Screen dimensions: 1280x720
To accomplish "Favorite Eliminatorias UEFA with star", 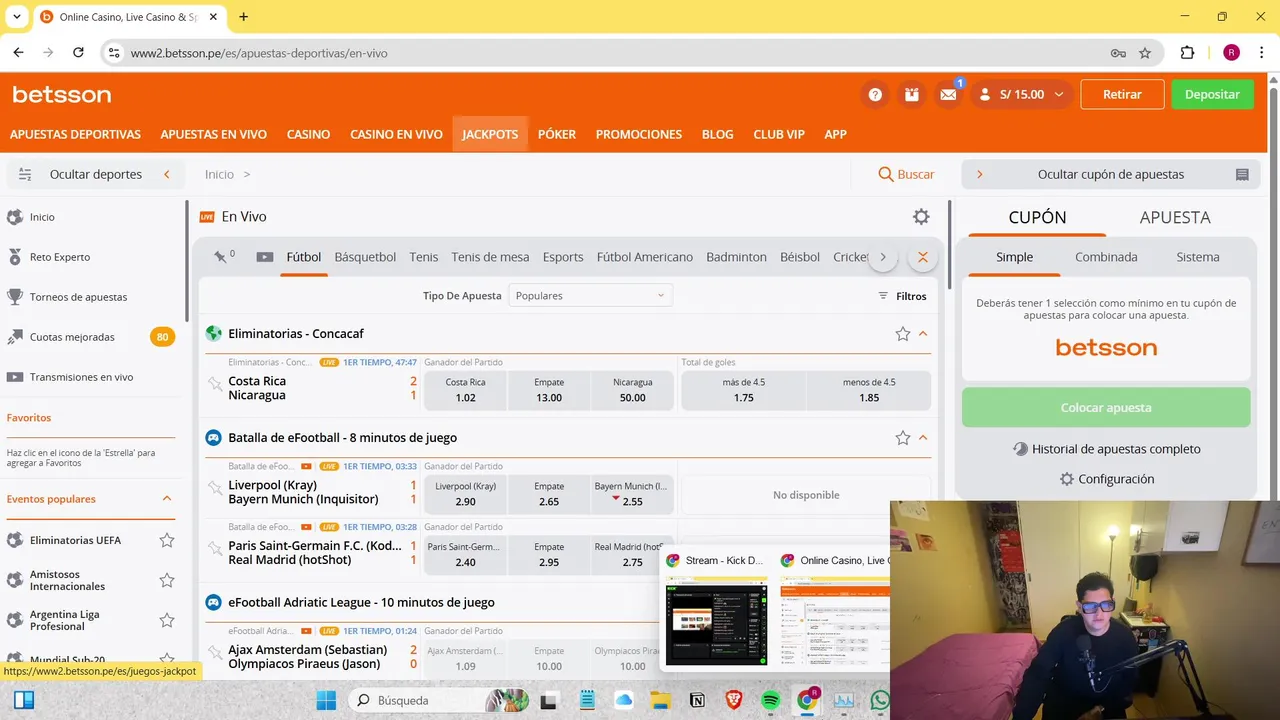I will pos(167,540).
